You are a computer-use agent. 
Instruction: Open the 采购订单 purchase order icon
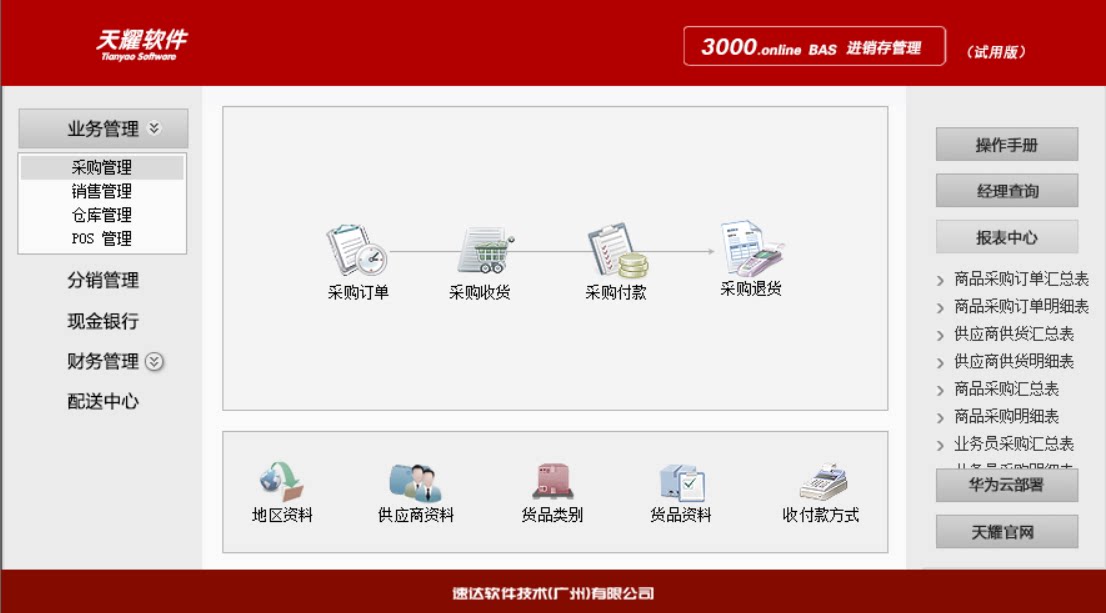356,250
